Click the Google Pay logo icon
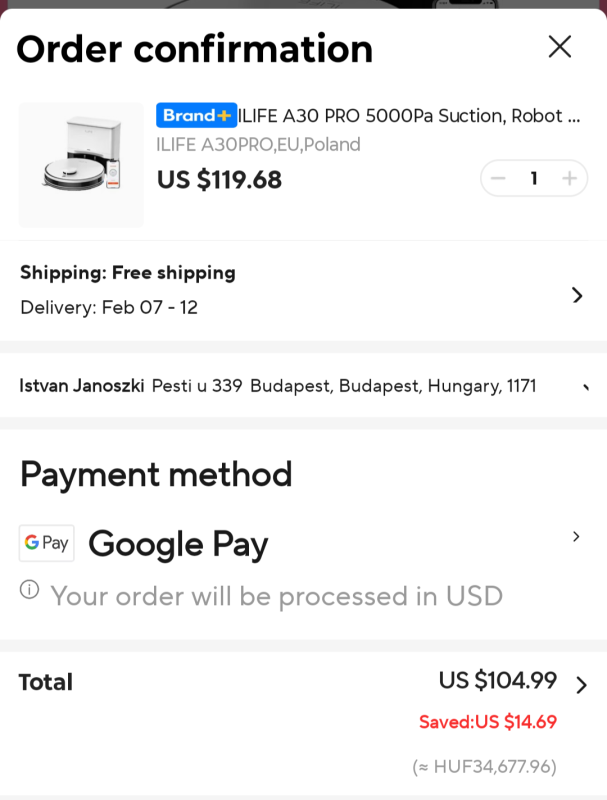The image size is (607, 800). 46,543
